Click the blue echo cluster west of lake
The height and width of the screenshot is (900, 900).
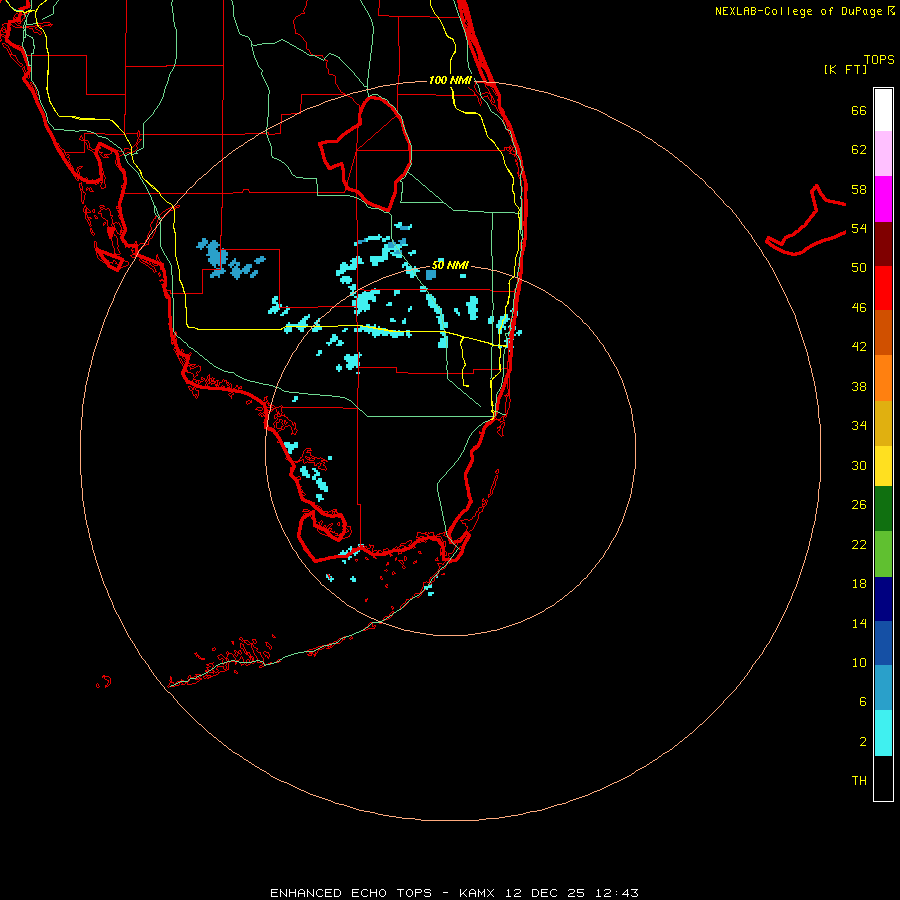tap(230, 259)
